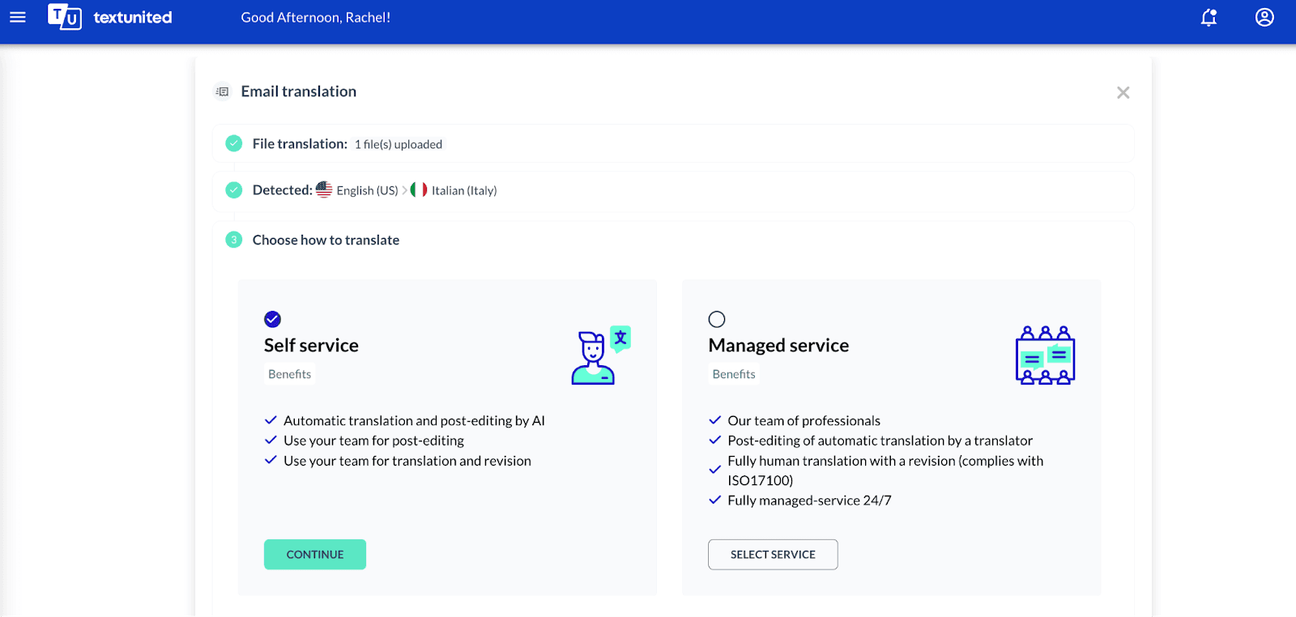Click the Self service translator illustration
1296x617 pixels.
600,355
